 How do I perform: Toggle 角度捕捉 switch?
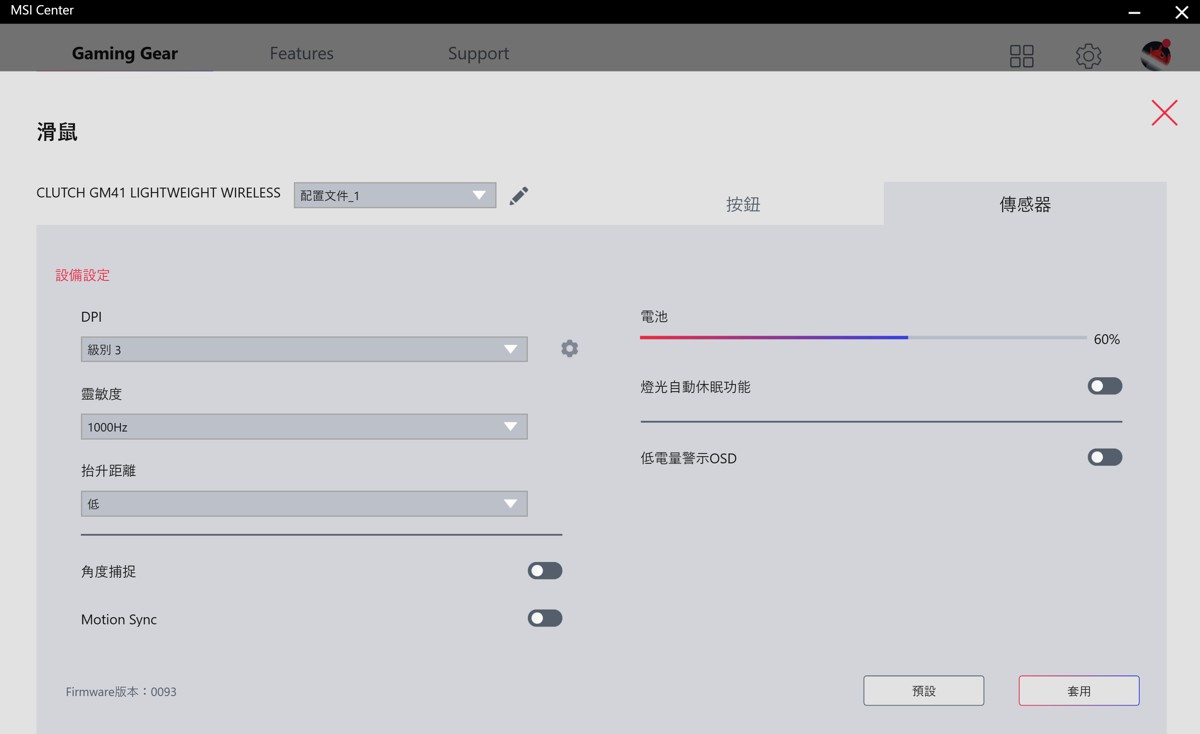[x=545, y=571]
